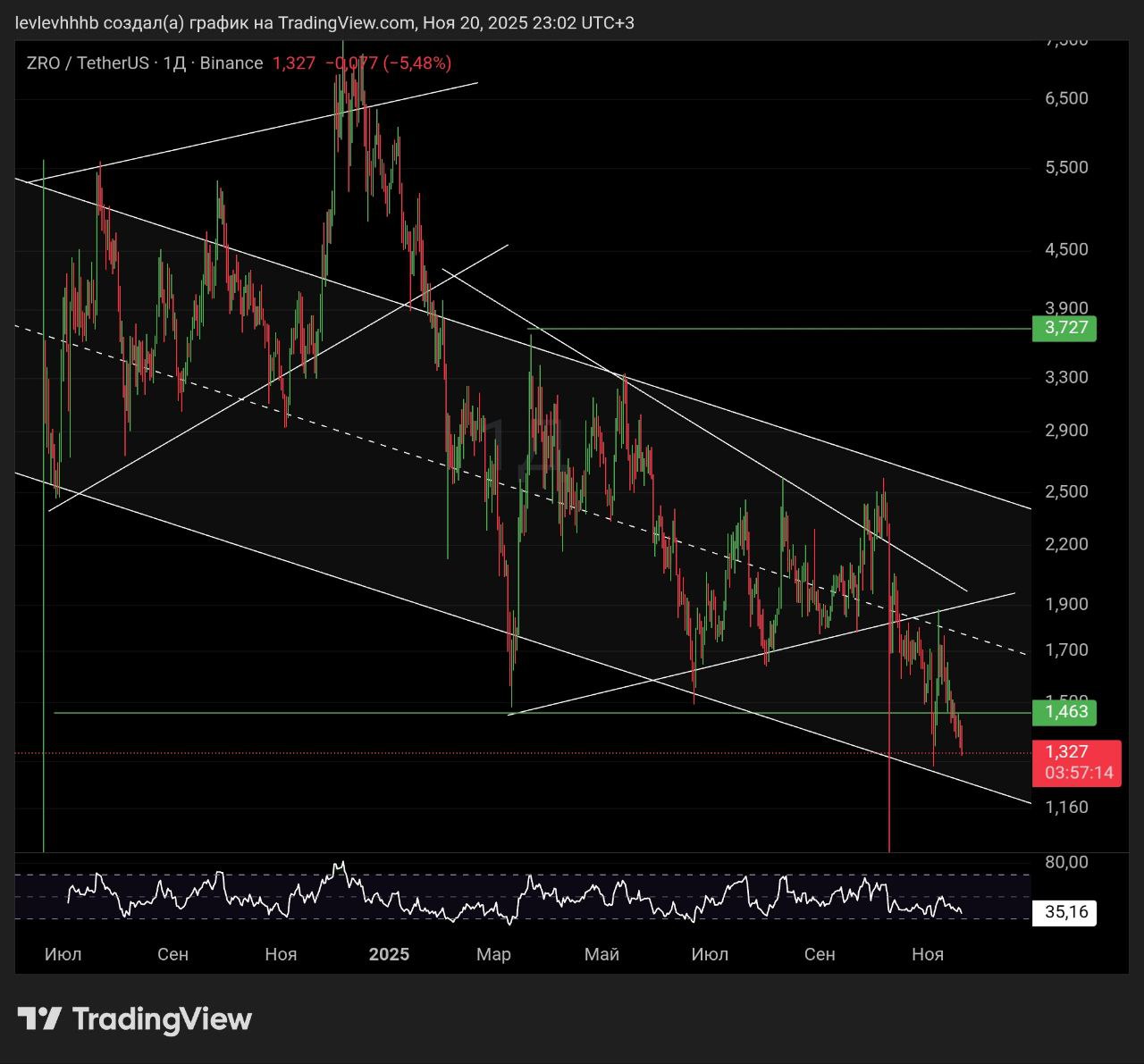Open the TradingView wordmark link
The width and height of the screenshot is (1144, 1064).
click(162, 1019)
